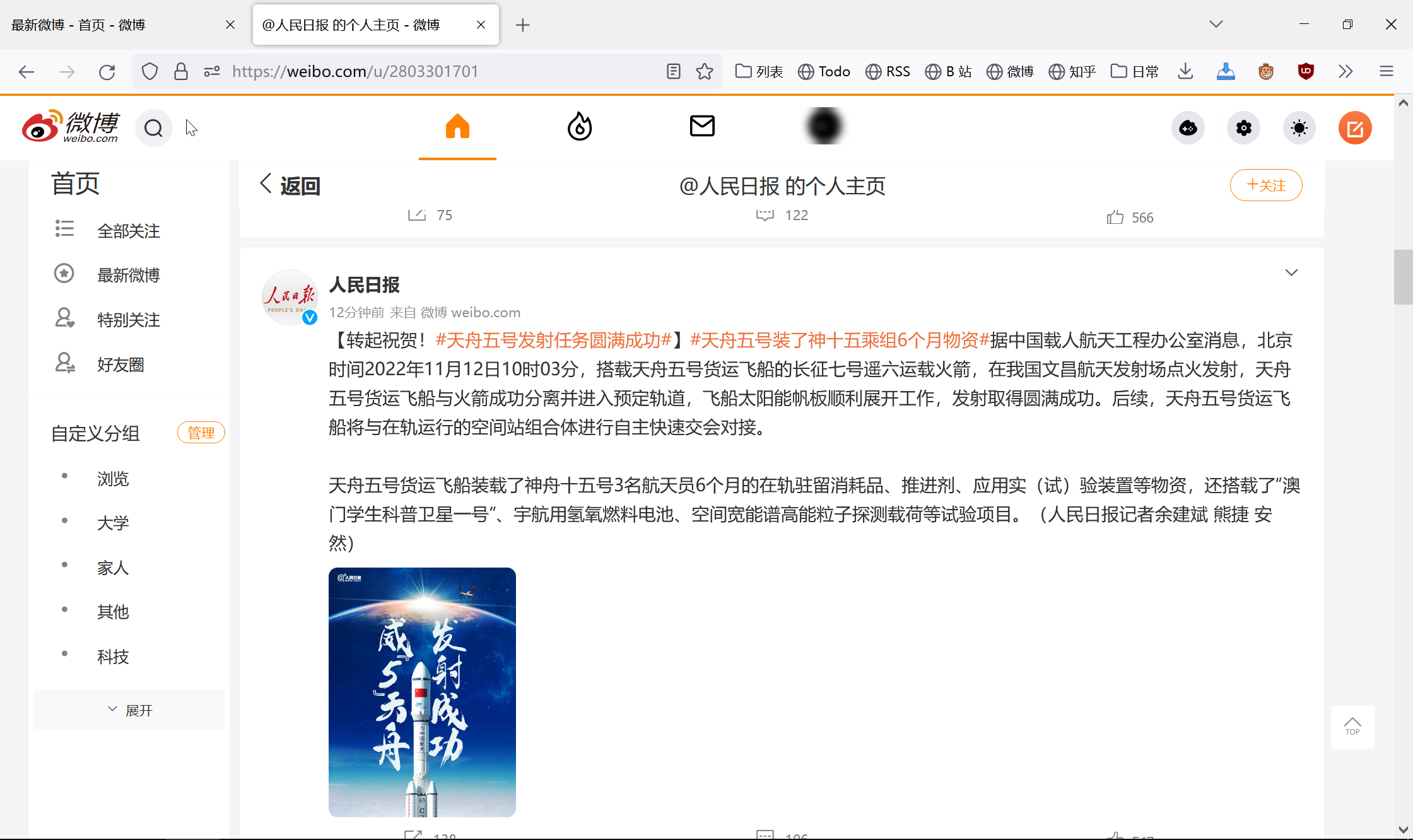Open the #天舟五号发射任务圆满成功# hashtag link

tap(554, 340)
